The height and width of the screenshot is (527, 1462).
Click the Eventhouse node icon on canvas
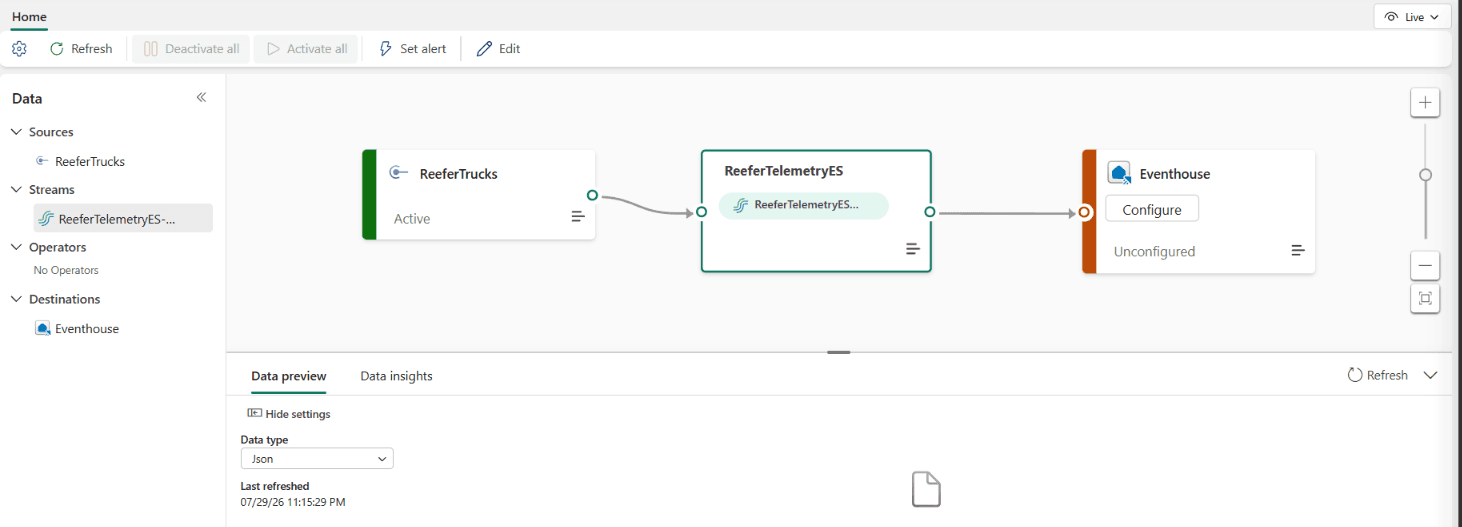1119,173
